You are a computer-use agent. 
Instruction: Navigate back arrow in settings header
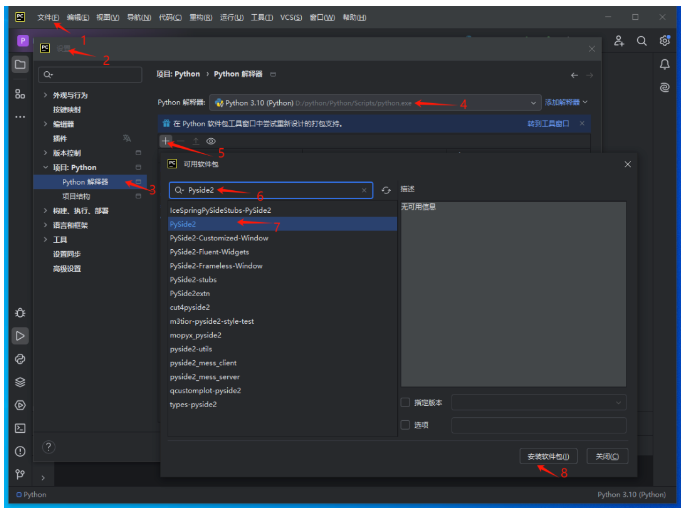click(574, 75)
